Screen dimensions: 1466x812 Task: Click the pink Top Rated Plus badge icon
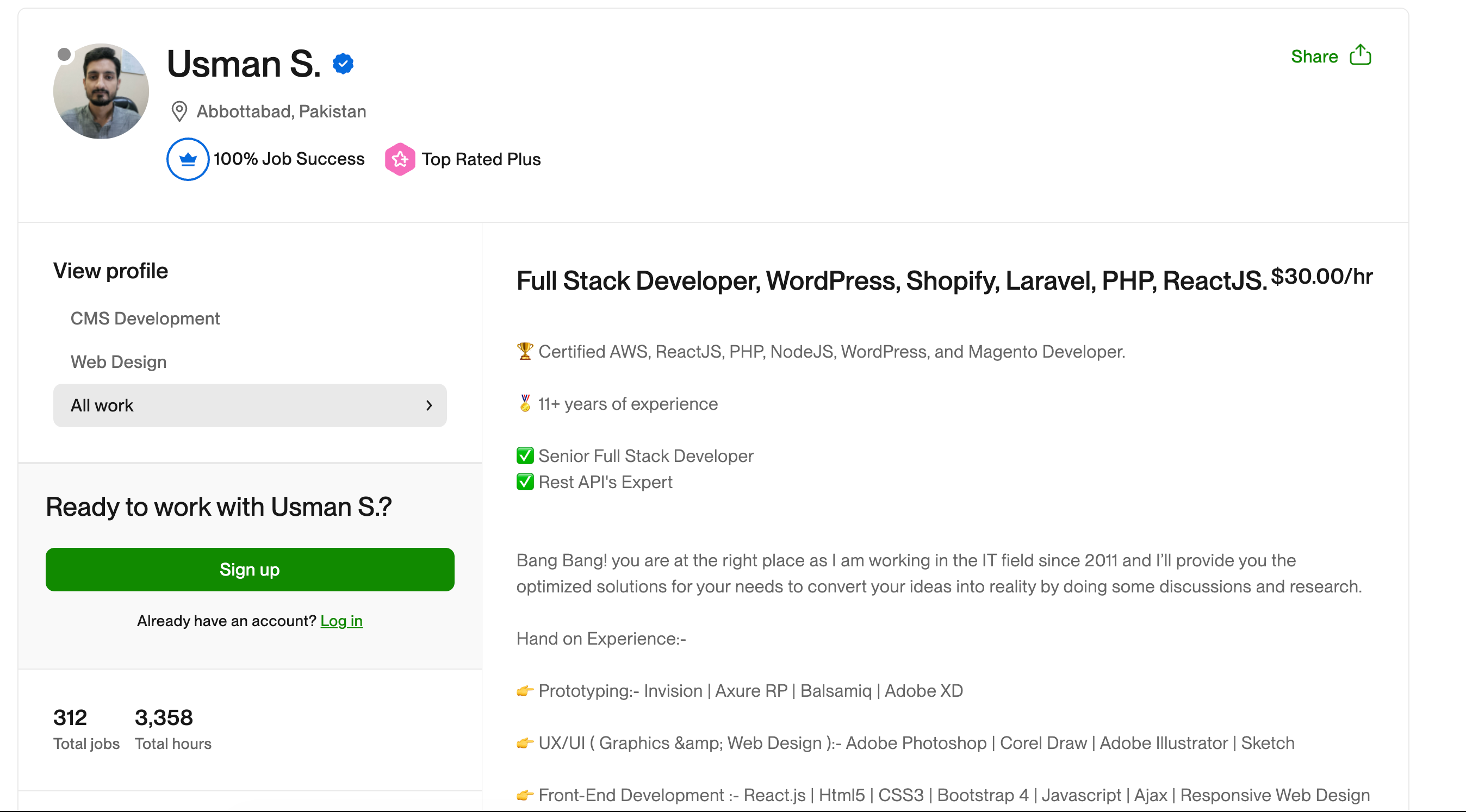tap(400, 159)
